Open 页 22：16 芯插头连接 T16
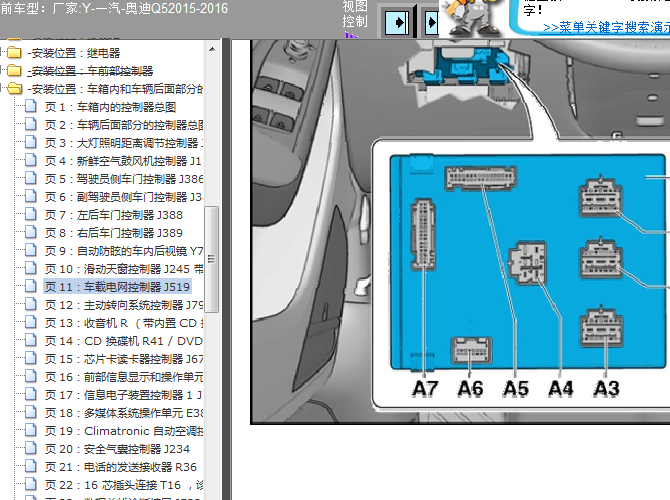 (x=123, y=485)
